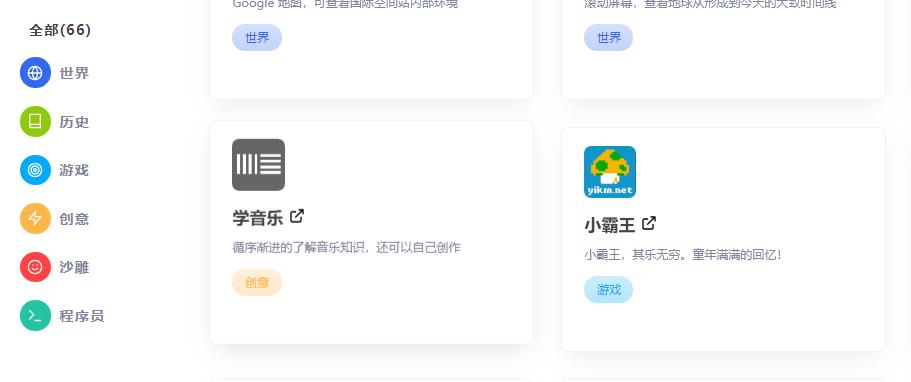Select the 全部(66) category
911x382 pixels.
(x=60, y=30)
